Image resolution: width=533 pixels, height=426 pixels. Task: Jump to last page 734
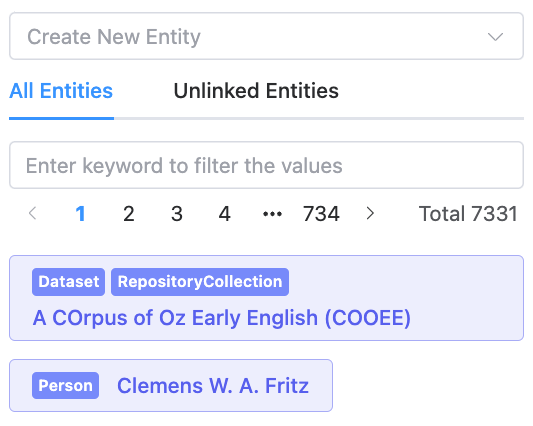click(x=321, y=214)
